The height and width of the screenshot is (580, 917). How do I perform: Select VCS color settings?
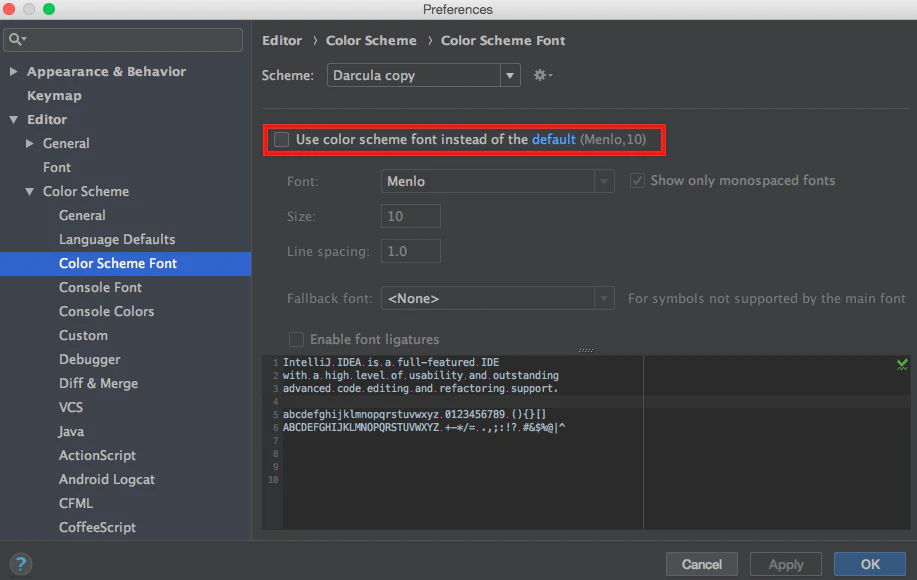click(71, 407)
